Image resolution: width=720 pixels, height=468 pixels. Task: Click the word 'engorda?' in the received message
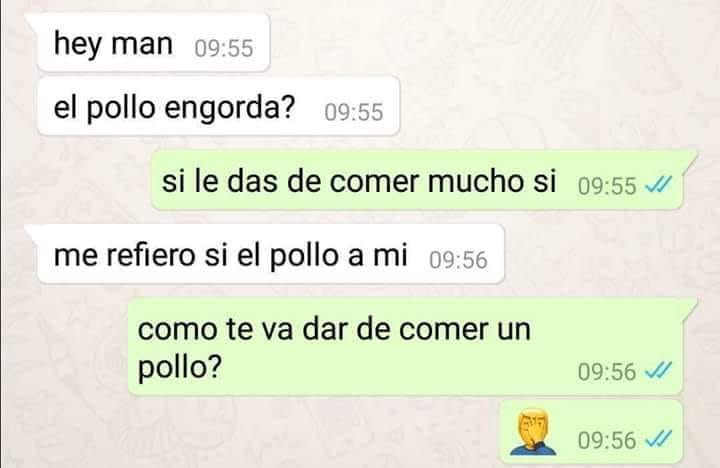[229, 108]
